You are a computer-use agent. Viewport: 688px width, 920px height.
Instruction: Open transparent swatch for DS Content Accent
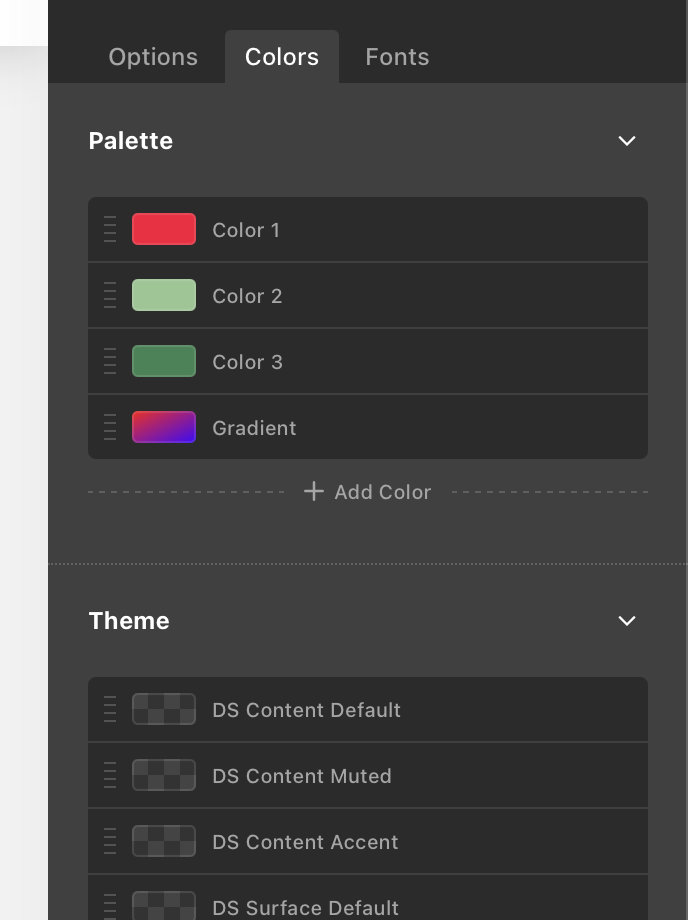(x=164, y=842)
